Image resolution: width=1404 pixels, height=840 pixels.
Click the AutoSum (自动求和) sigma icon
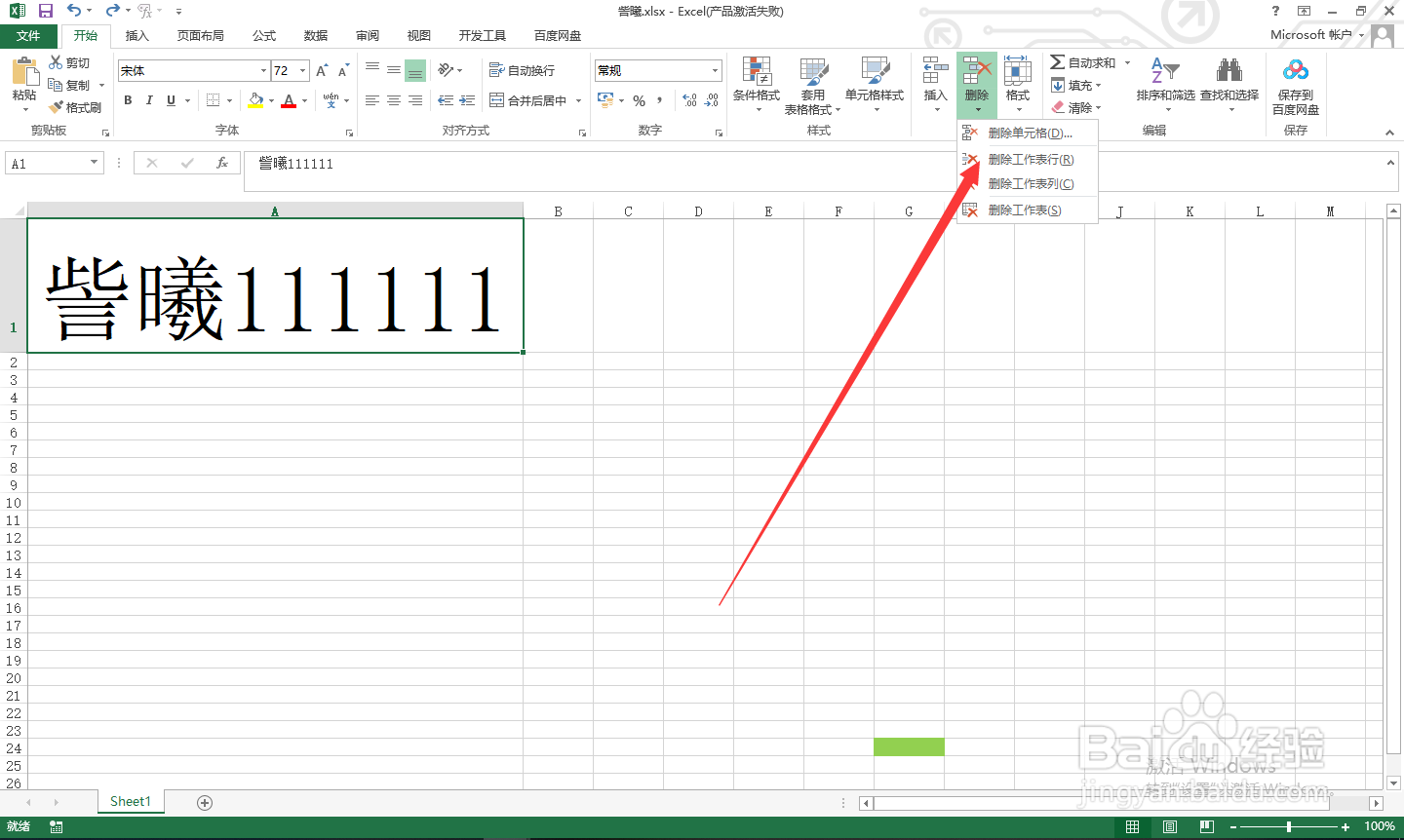click(x=1057, y=62)
